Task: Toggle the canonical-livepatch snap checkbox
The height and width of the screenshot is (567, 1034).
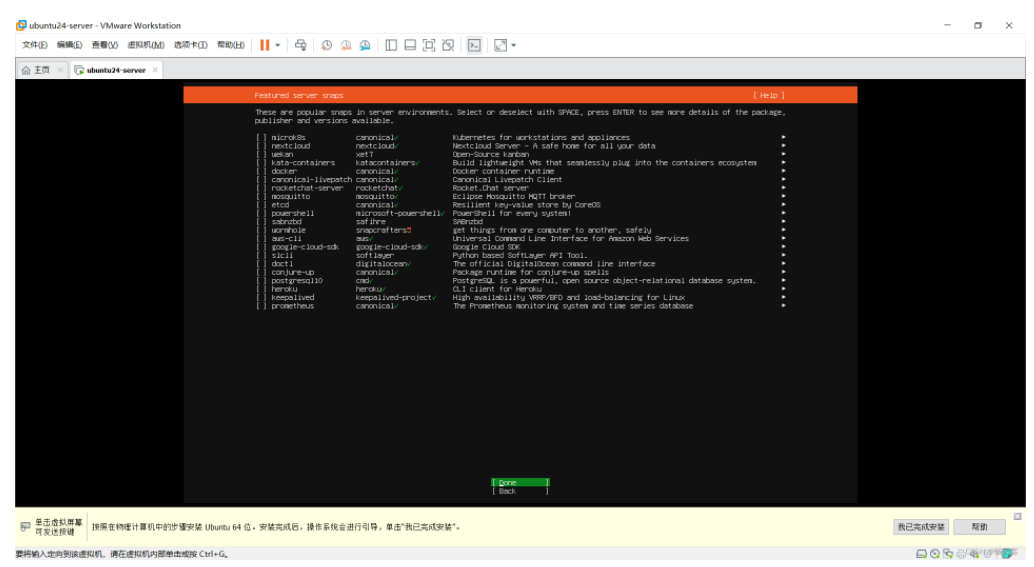Action: coord(261,180)
